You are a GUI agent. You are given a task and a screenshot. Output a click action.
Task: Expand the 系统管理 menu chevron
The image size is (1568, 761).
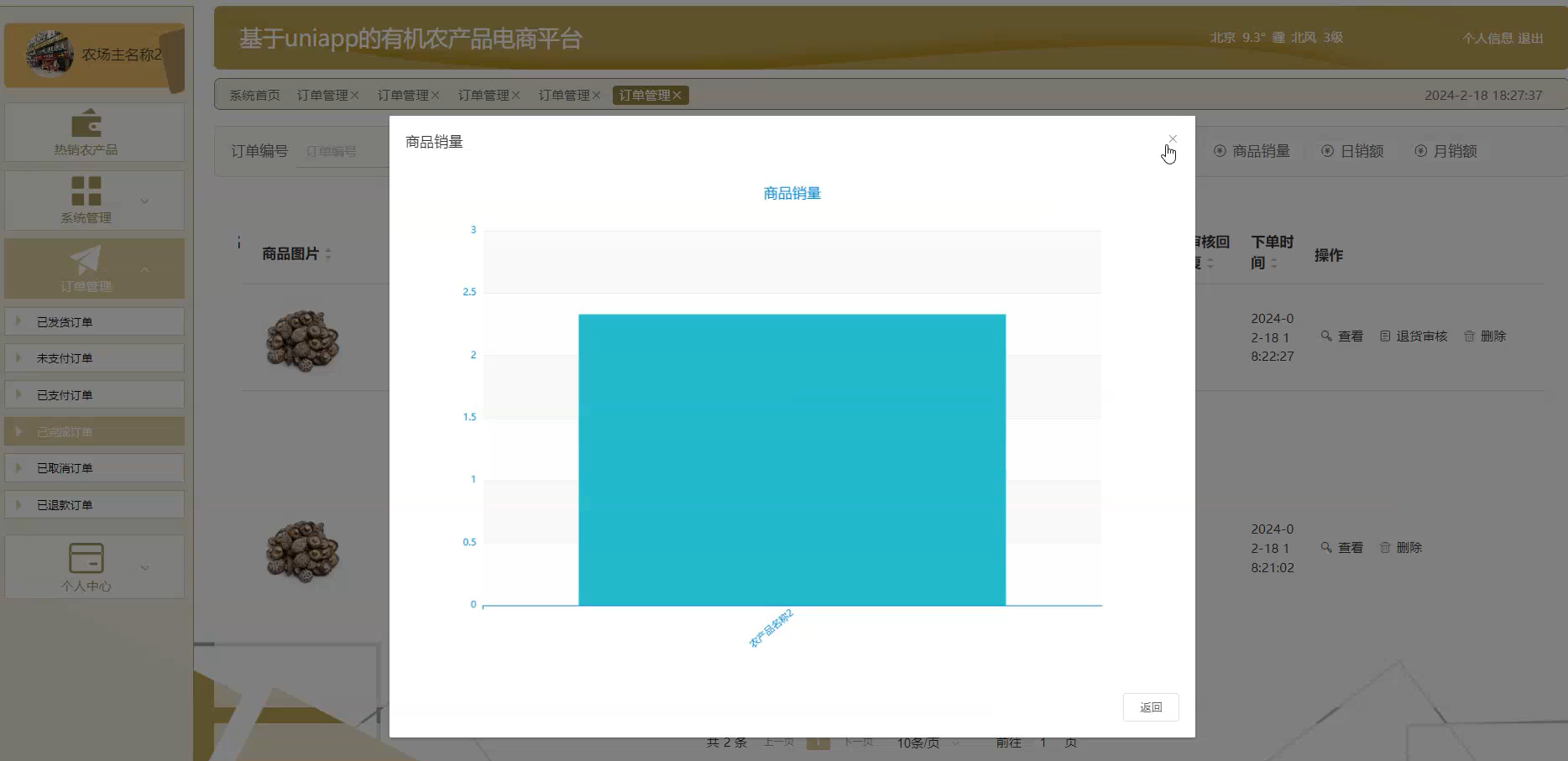(144, 201)
